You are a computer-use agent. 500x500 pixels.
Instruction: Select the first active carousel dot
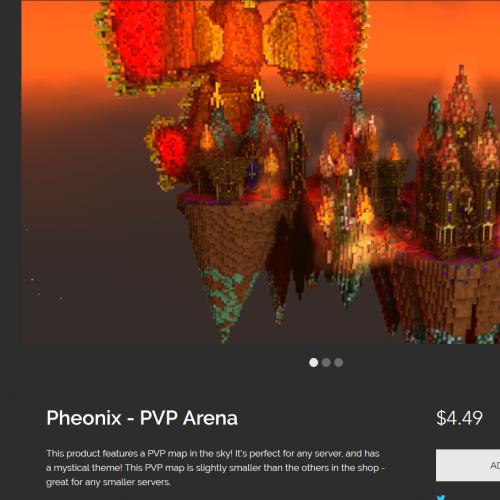click(x=313, y=362)
